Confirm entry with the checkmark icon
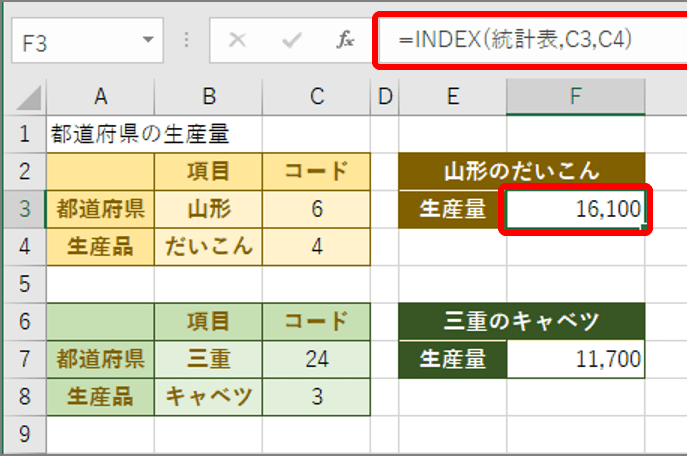687x458 pixels. tap(291, 40)
